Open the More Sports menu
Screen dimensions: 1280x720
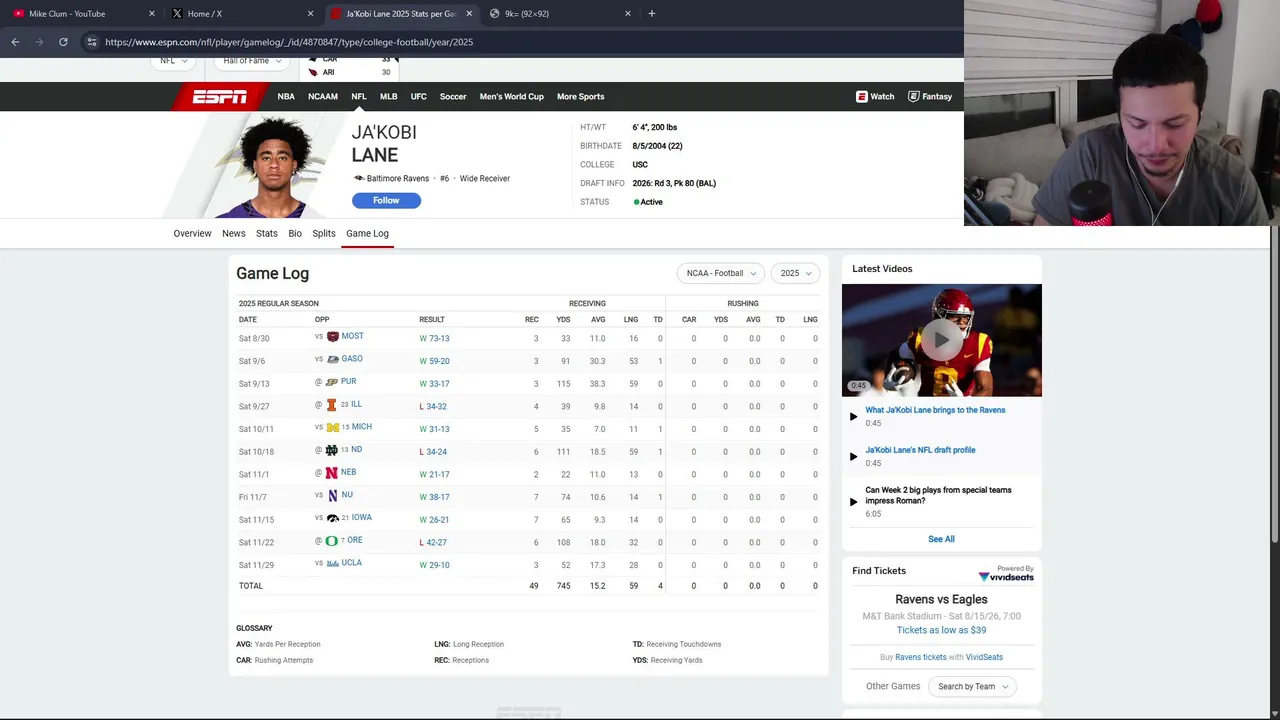tap(580, 96)
